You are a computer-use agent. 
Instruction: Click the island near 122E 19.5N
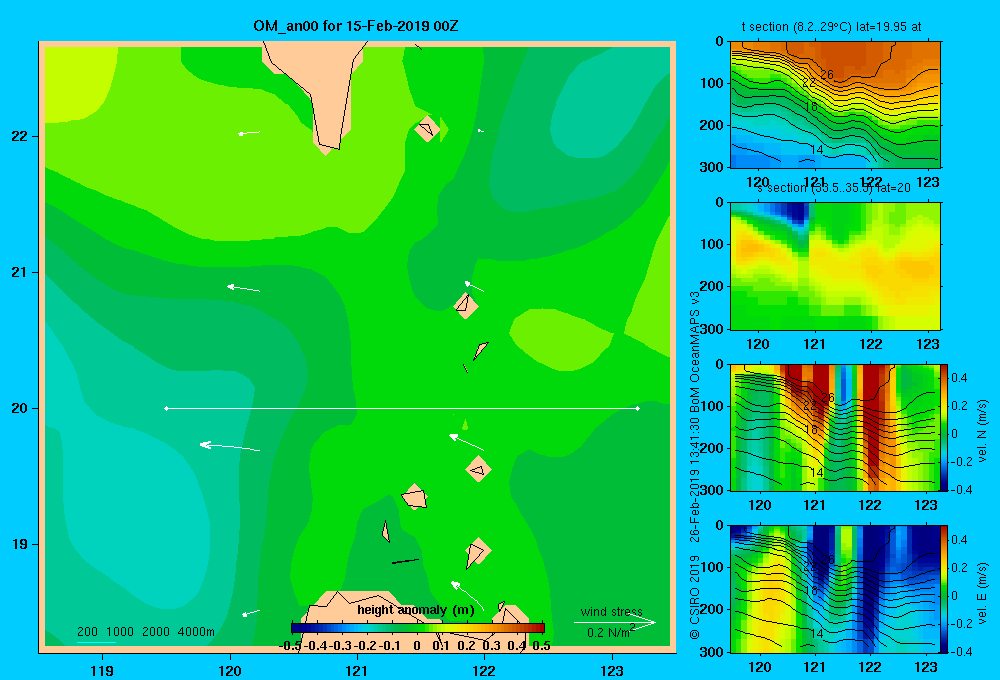(x=478, y=469)
